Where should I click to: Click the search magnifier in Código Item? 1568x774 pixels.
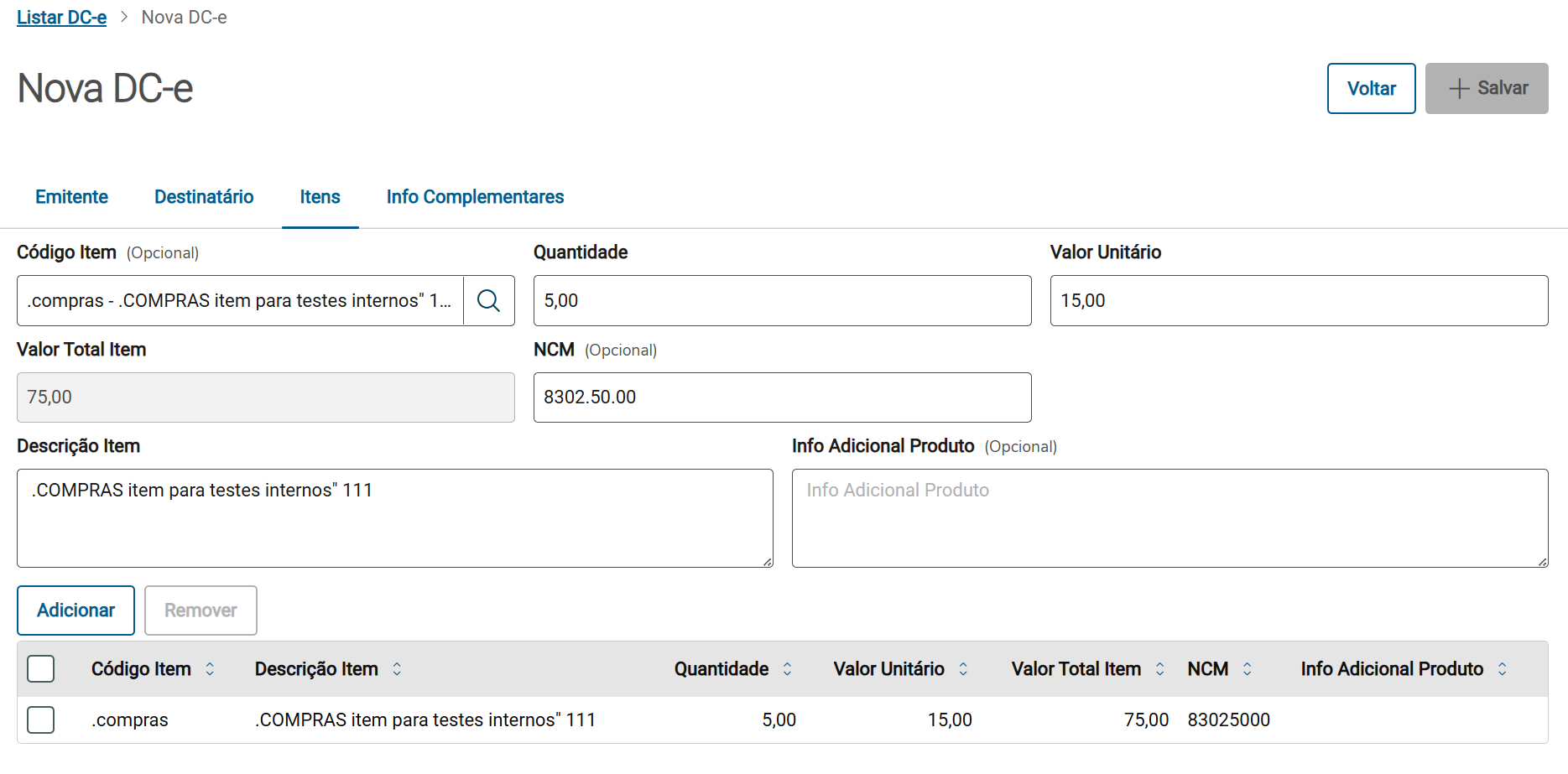pyautogui.click(x=488, y=300)
